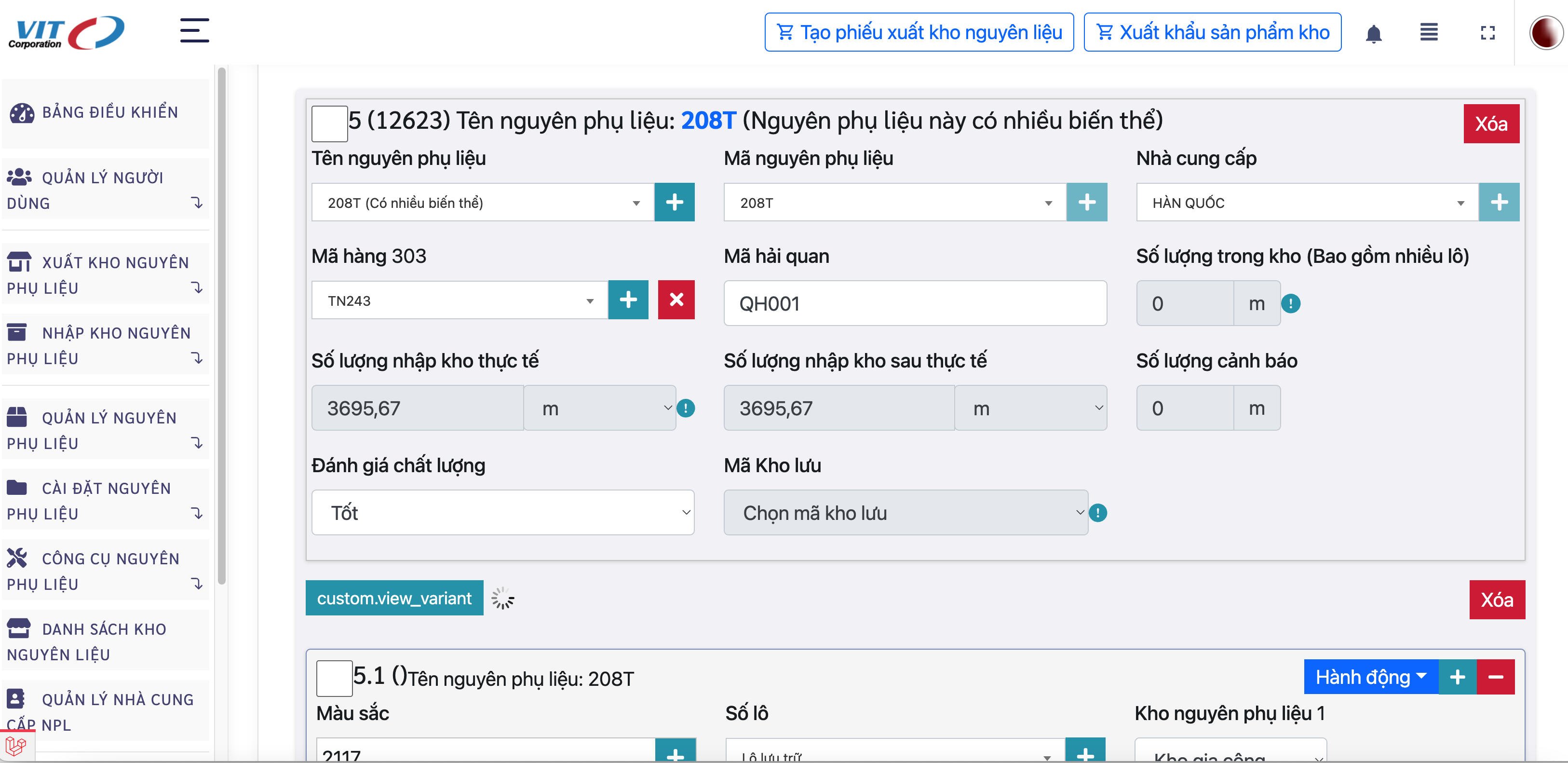The height and width of the screenshot is (763, 1568).
Task: Click the red X next to TN243
Action: [676, 300]
